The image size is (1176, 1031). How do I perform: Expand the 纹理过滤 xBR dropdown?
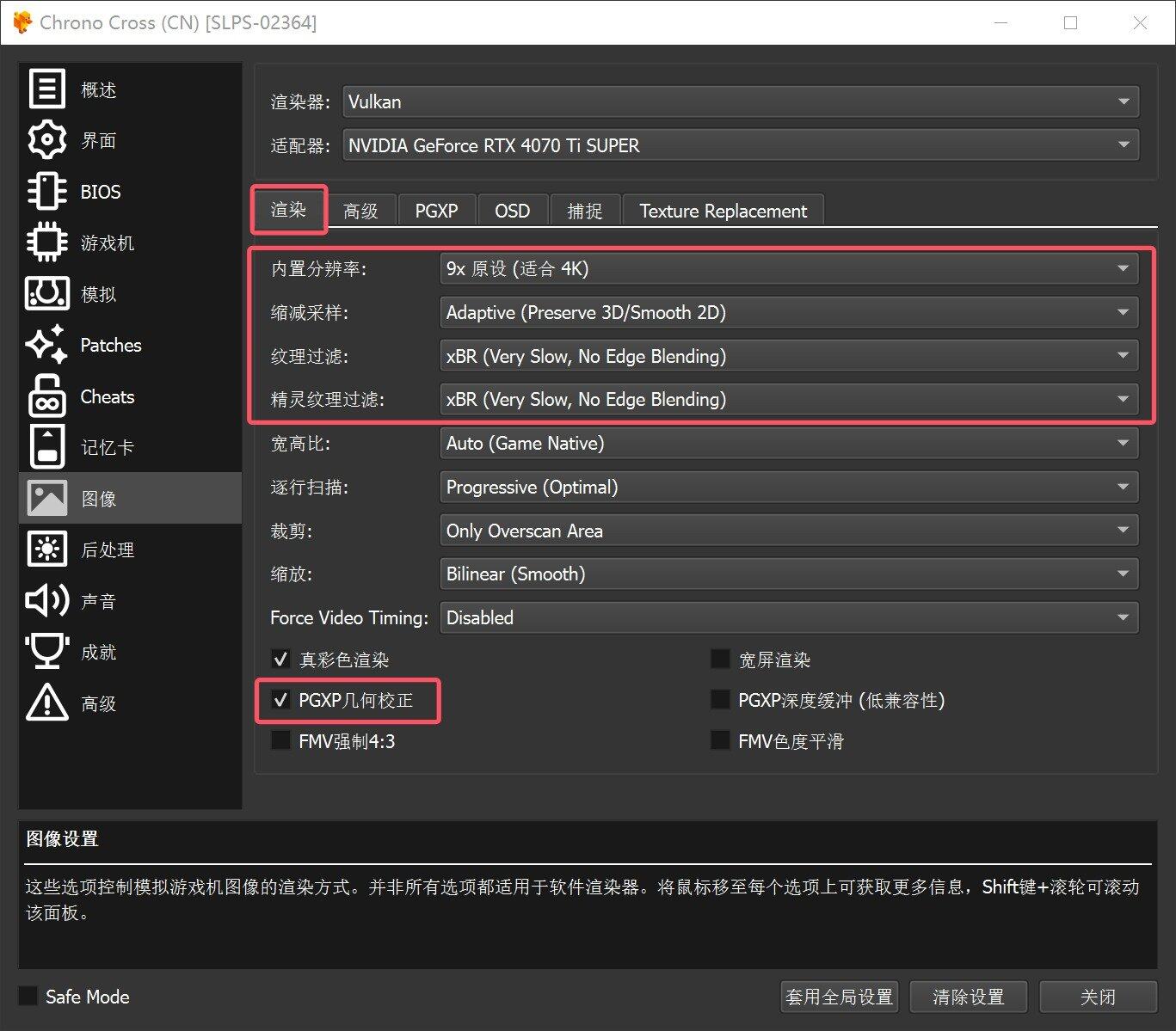[788, 356]
